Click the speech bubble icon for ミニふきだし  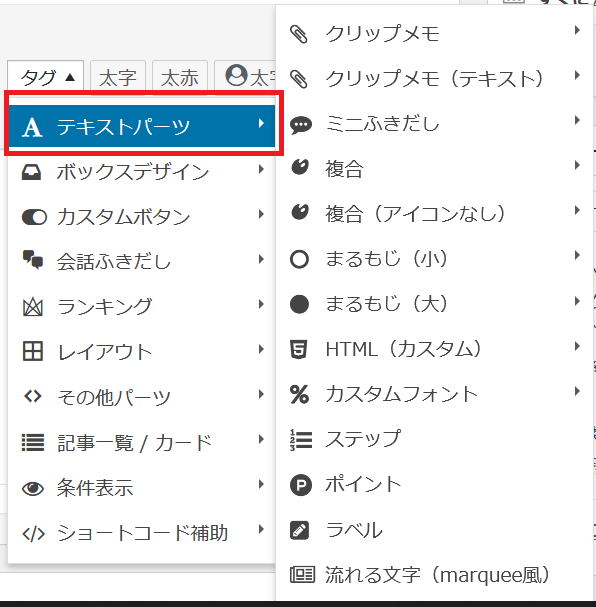(x=300, y=125)
